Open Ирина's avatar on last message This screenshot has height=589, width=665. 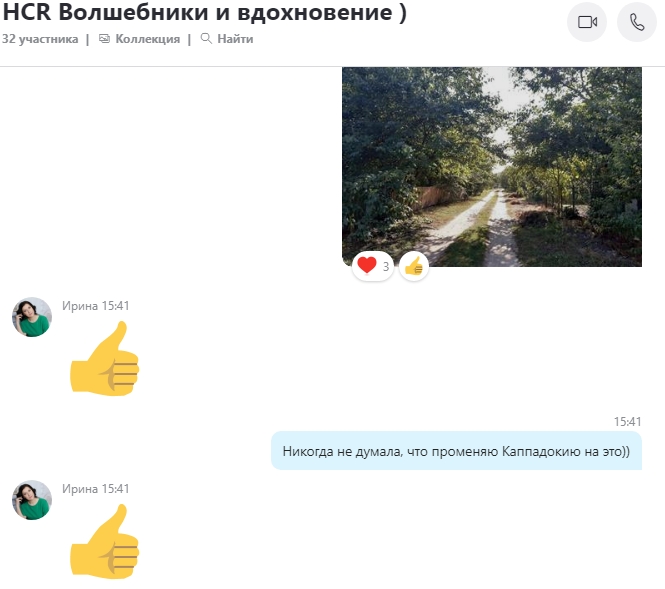[32, 500]
